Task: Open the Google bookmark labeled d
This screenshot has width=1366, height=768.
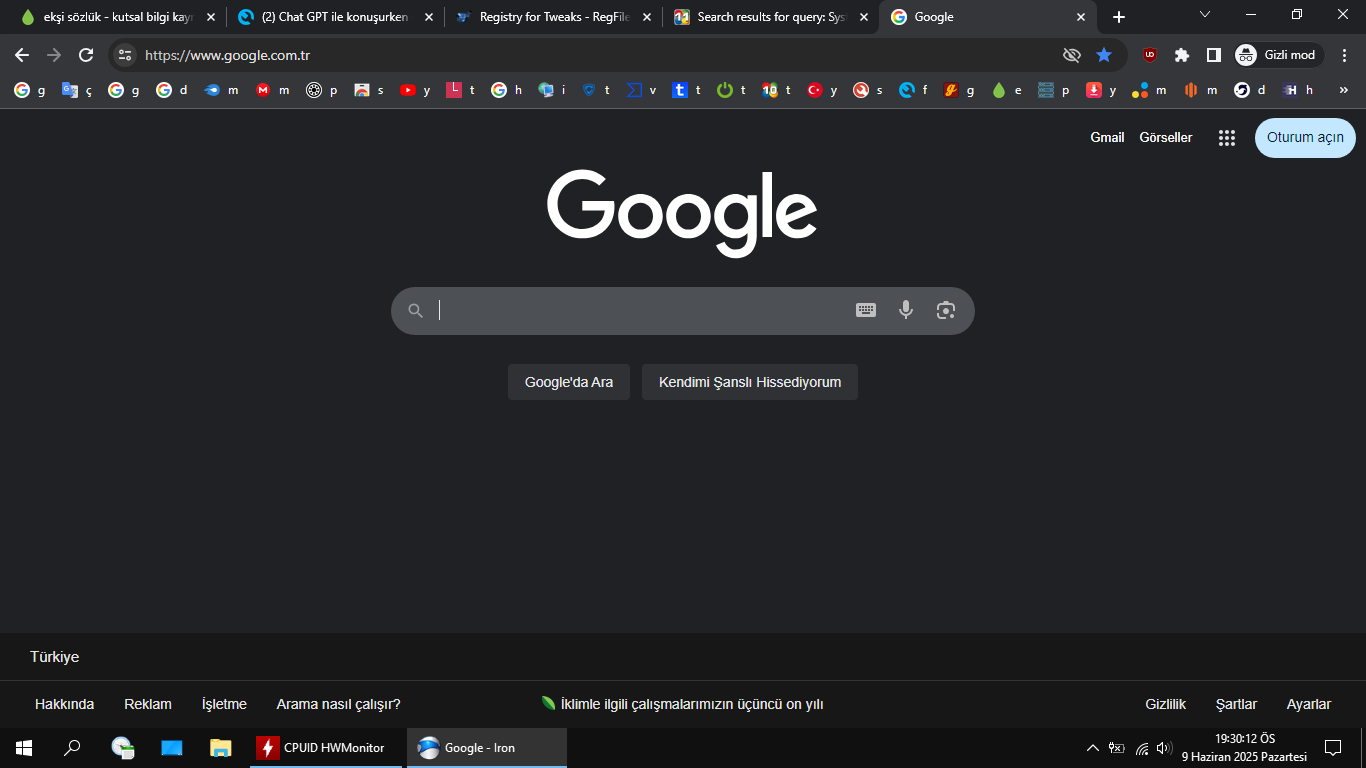Action: pos(172,90)
